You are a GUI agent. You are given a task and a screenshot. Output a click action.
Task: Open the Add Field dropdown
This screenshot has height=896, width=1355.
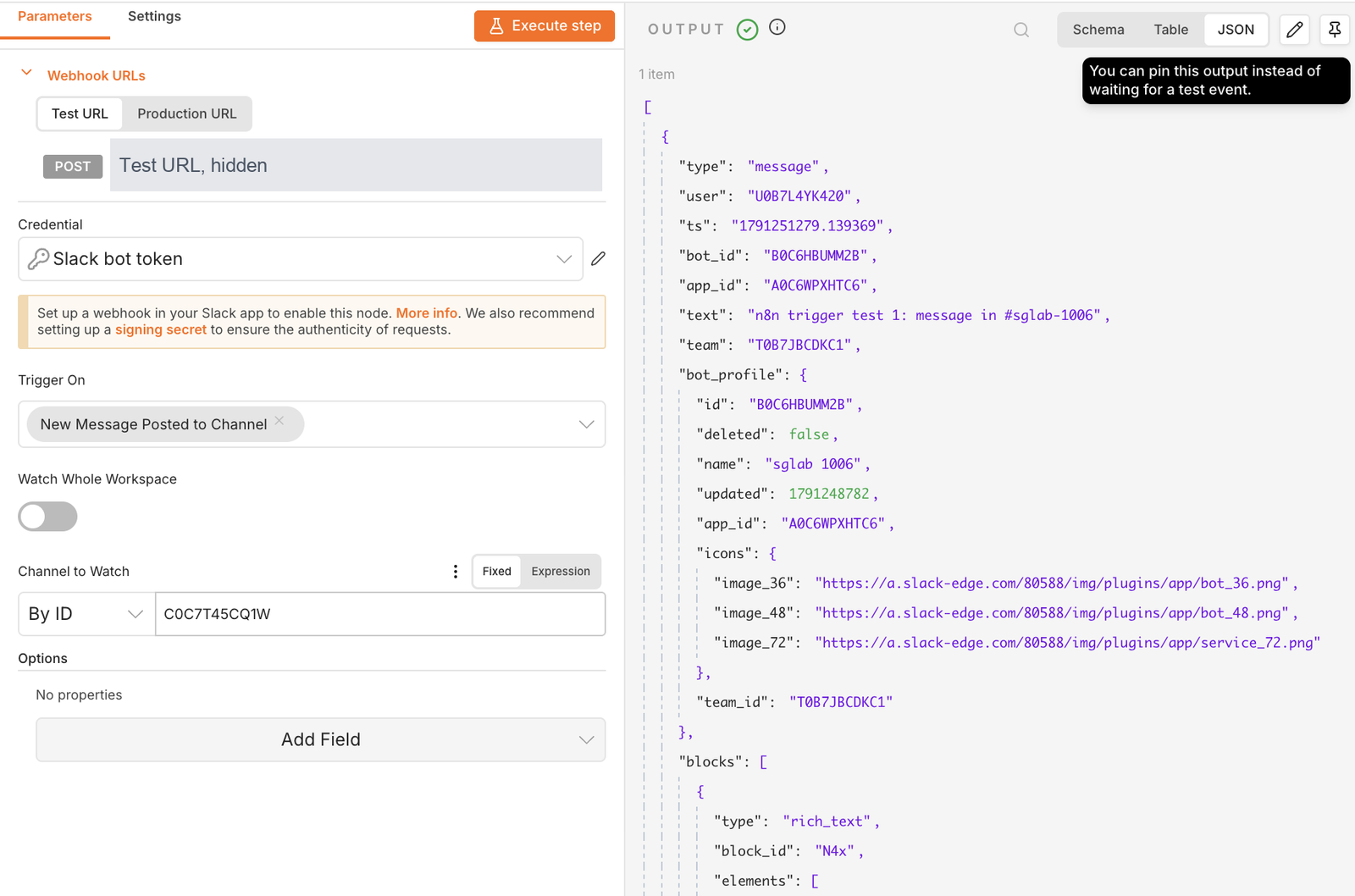tap(320, 740)
